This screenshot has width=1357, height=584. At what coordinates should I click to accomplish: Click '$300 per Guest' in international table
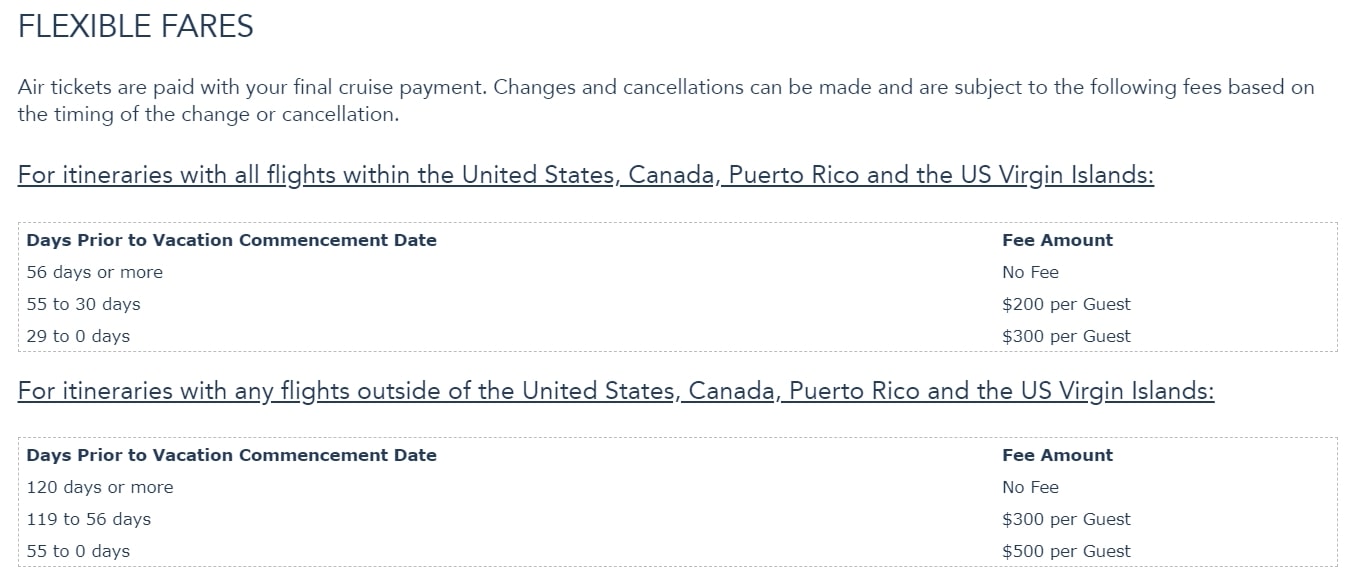(1066, 519)
